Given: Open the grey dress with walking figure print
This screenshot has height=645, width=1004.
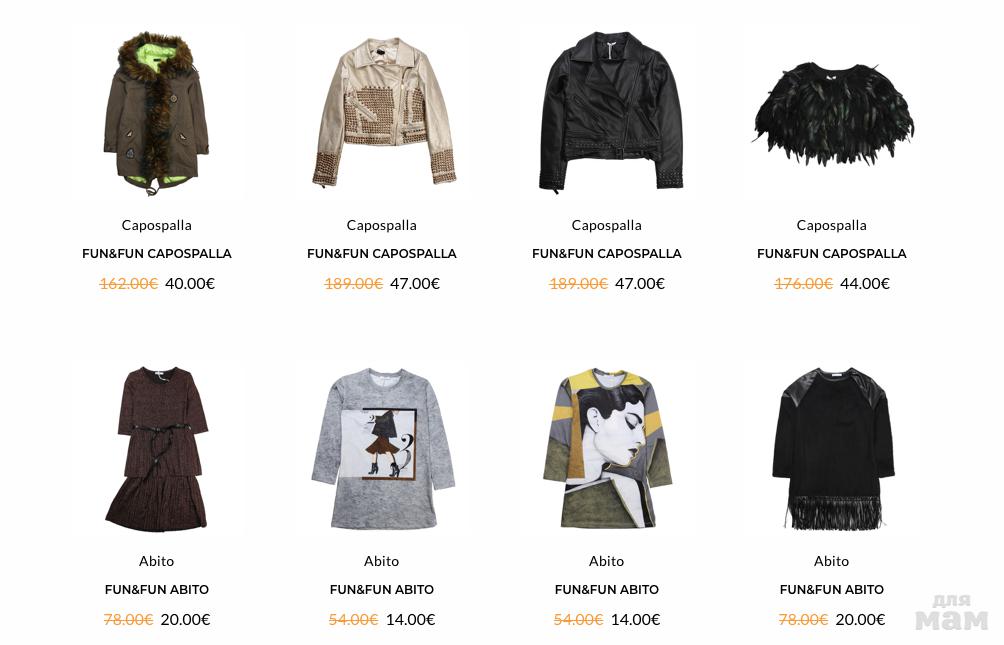Looking at the screenshot, I should click(383, 448).
